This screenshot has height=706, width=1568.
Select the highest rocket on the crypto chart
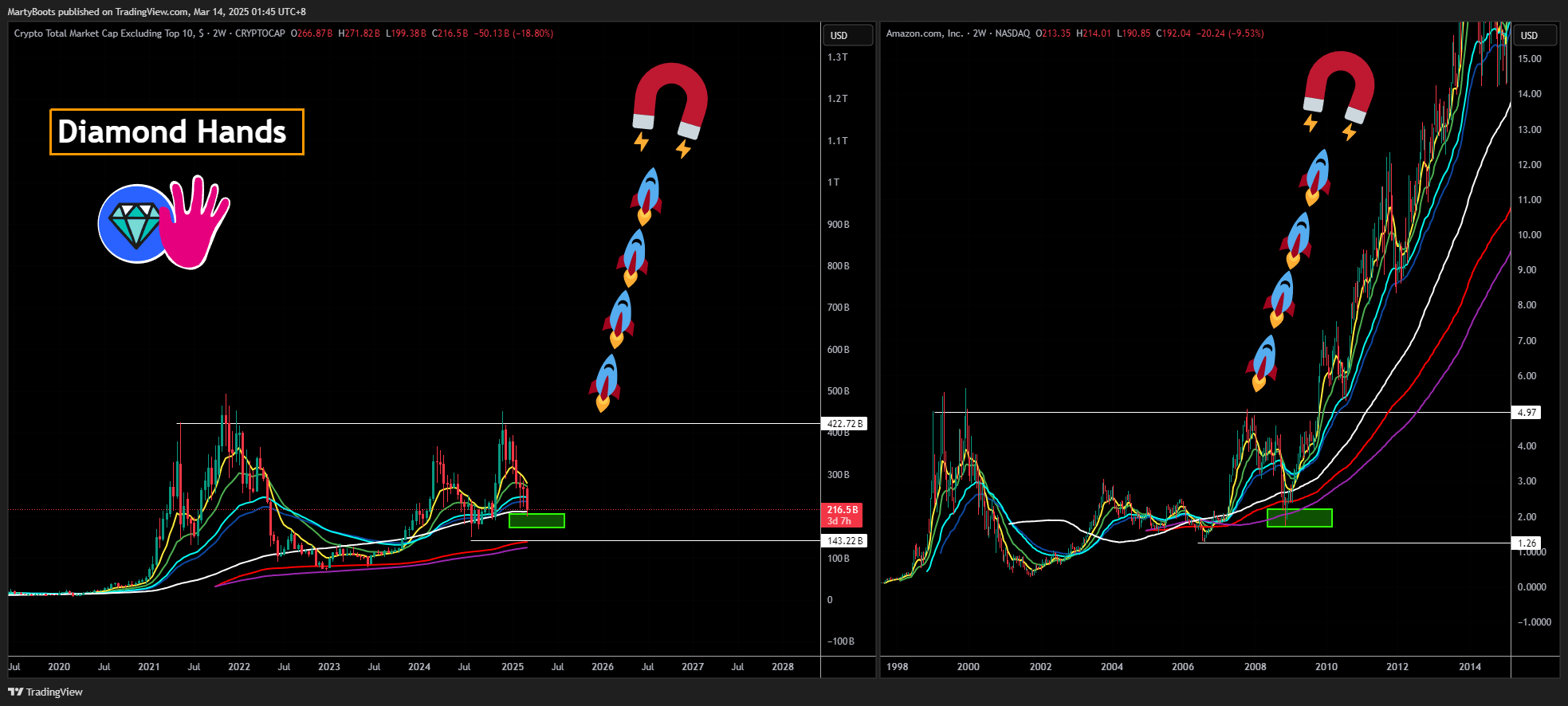(x=647, y=196)
